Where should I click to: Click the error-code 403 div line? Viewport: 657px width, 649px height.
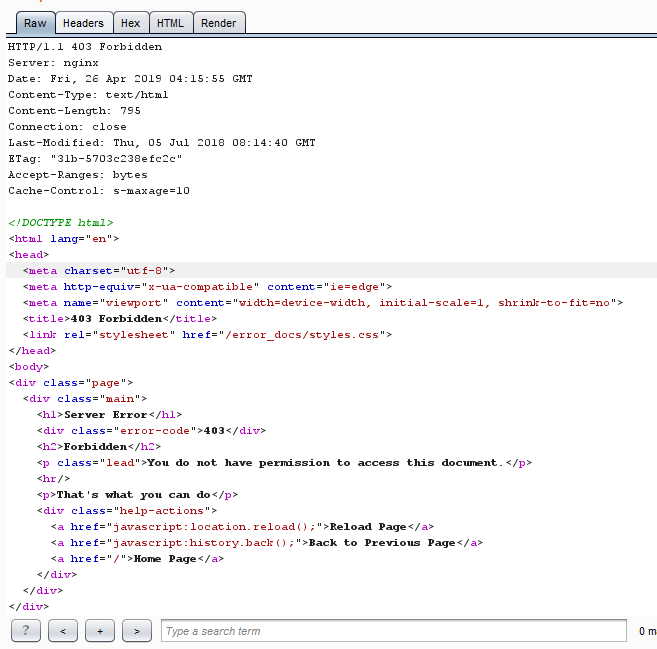coord(151,430)
